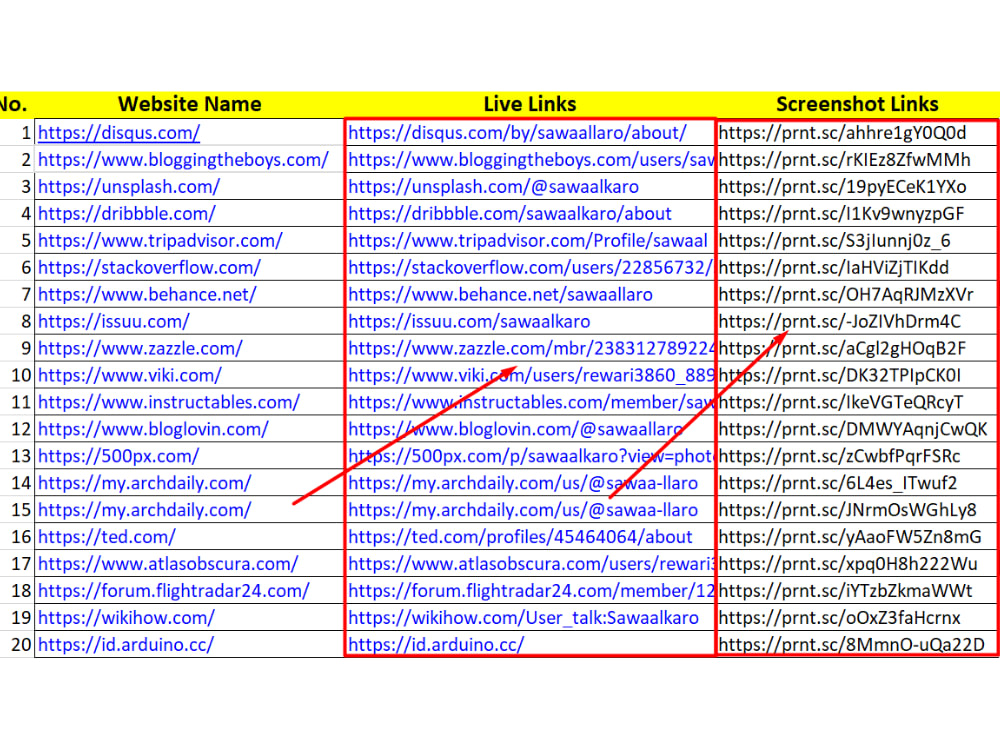This screenshot has height=750, width=1000.
Task: Select the cell https://prnt.sc/19pyECeK1YXo
Action: [857, 186]
